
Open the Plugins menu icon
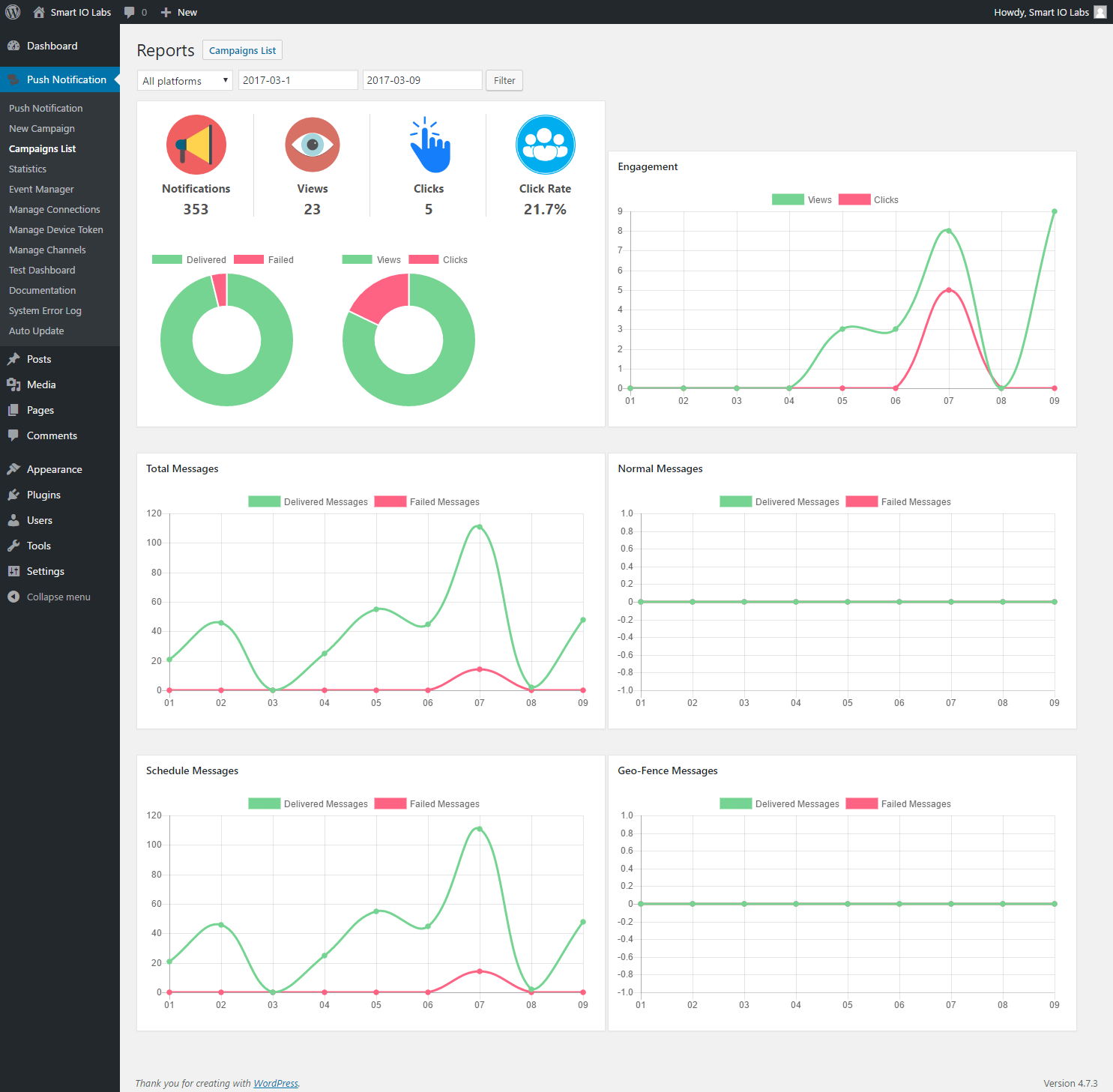pyautogui.click(x=13, y=495)
